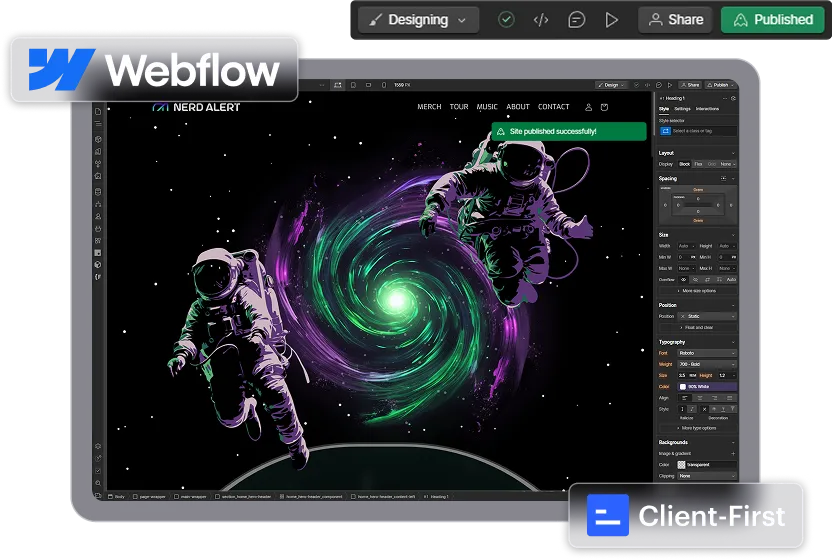Open the search icon at the sidebar bottom
The height and width of the screenshot is (560, 833).
[x=98, y=483]
